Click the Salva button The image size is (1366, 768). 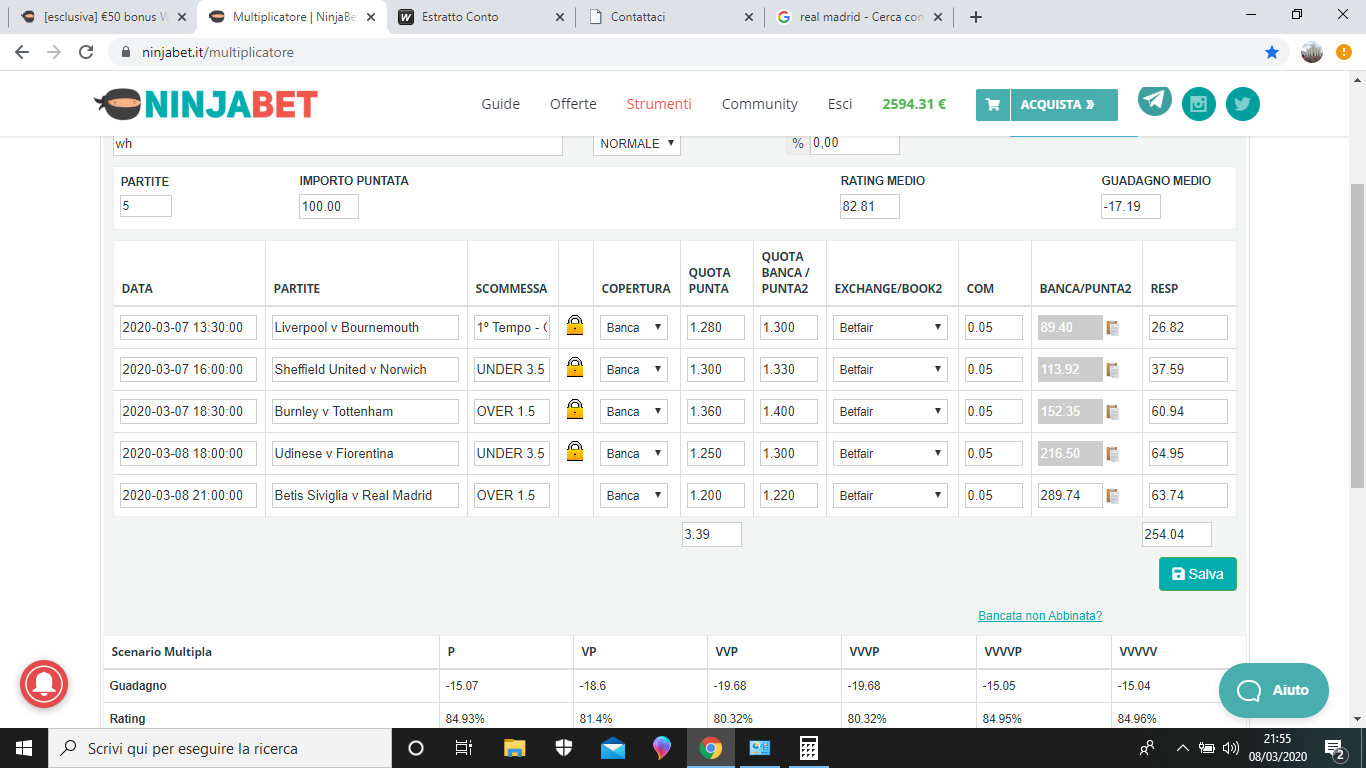pos(1197,574)
